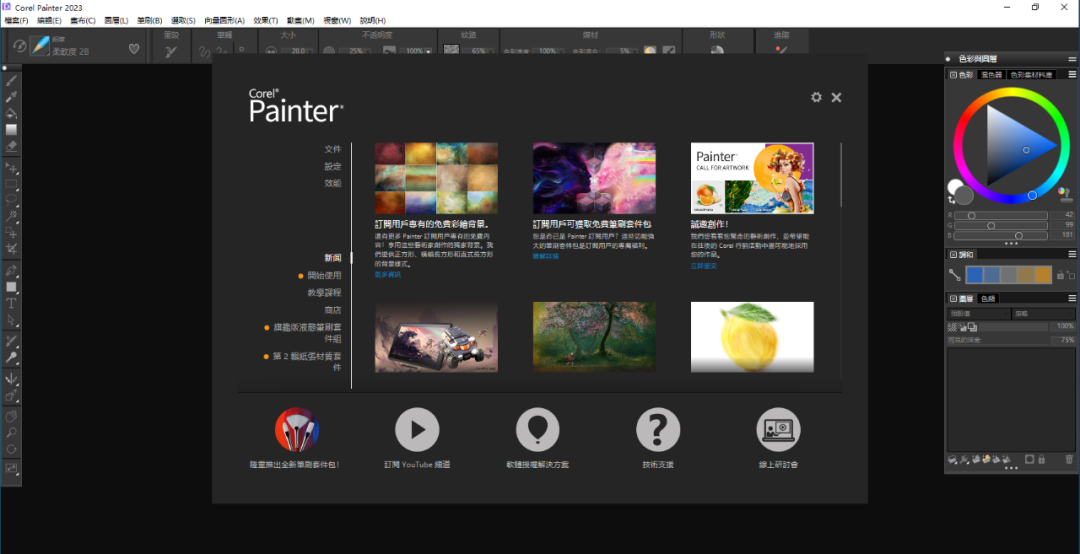Open the composite depth dropdown
1080x554 pixels.
tap(1043, 314)
